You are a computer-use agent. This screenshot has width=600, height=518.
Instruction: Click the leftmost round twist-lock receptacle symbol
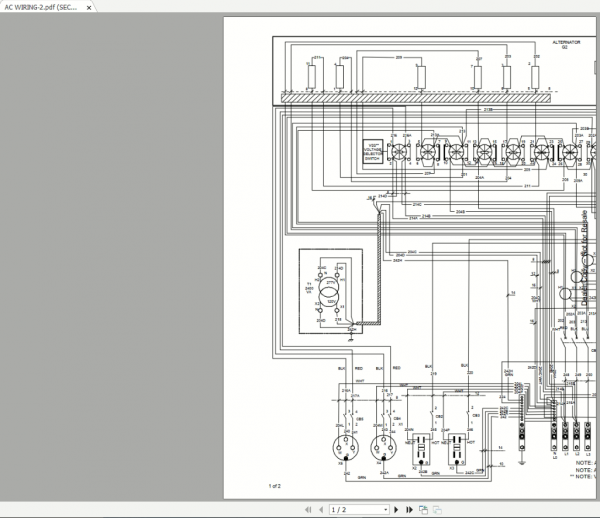click(340, 445)
